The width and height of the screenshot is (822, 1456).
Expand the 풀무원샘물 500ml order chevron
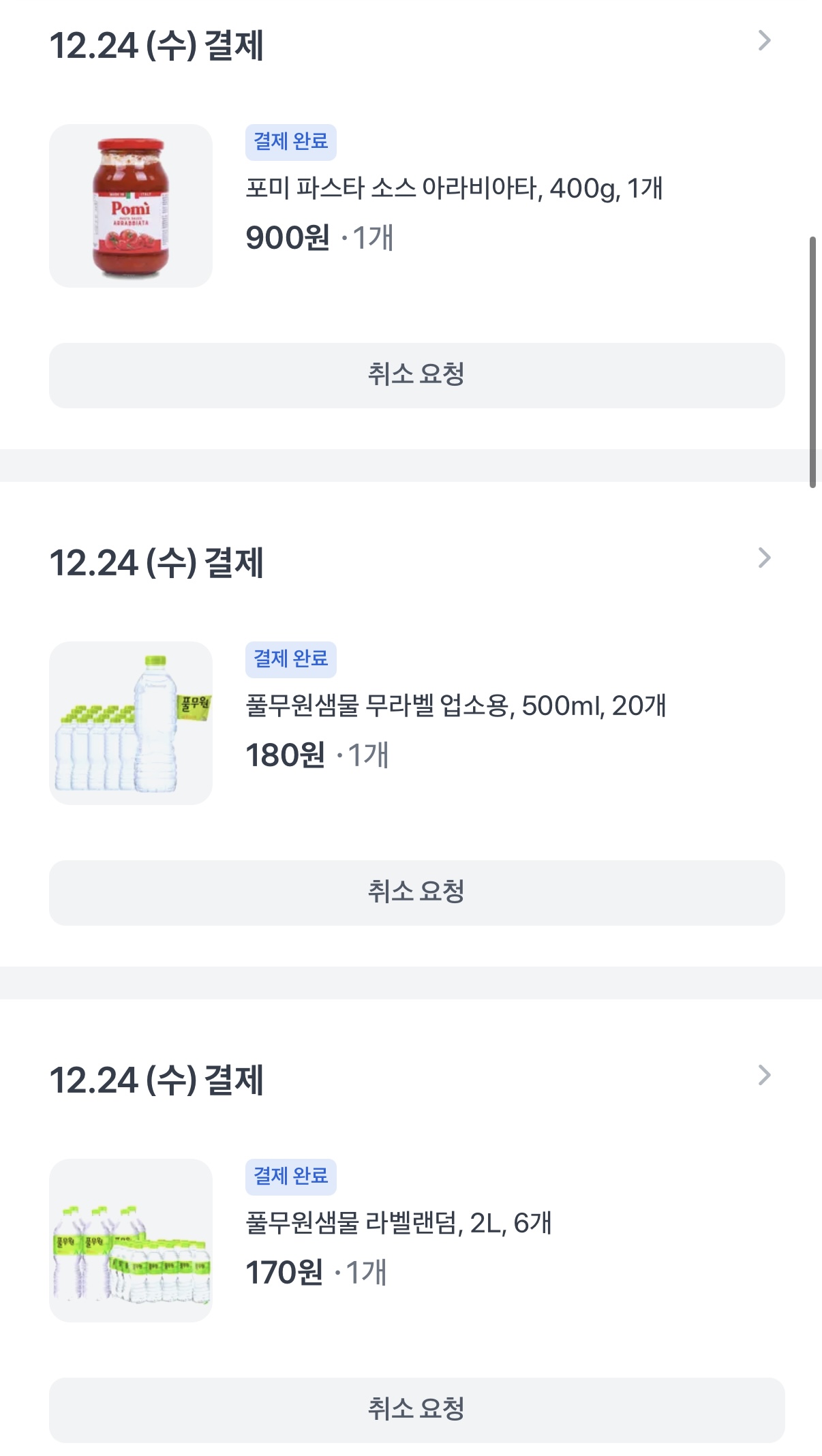pyautogui.click(x=764, y=558)
